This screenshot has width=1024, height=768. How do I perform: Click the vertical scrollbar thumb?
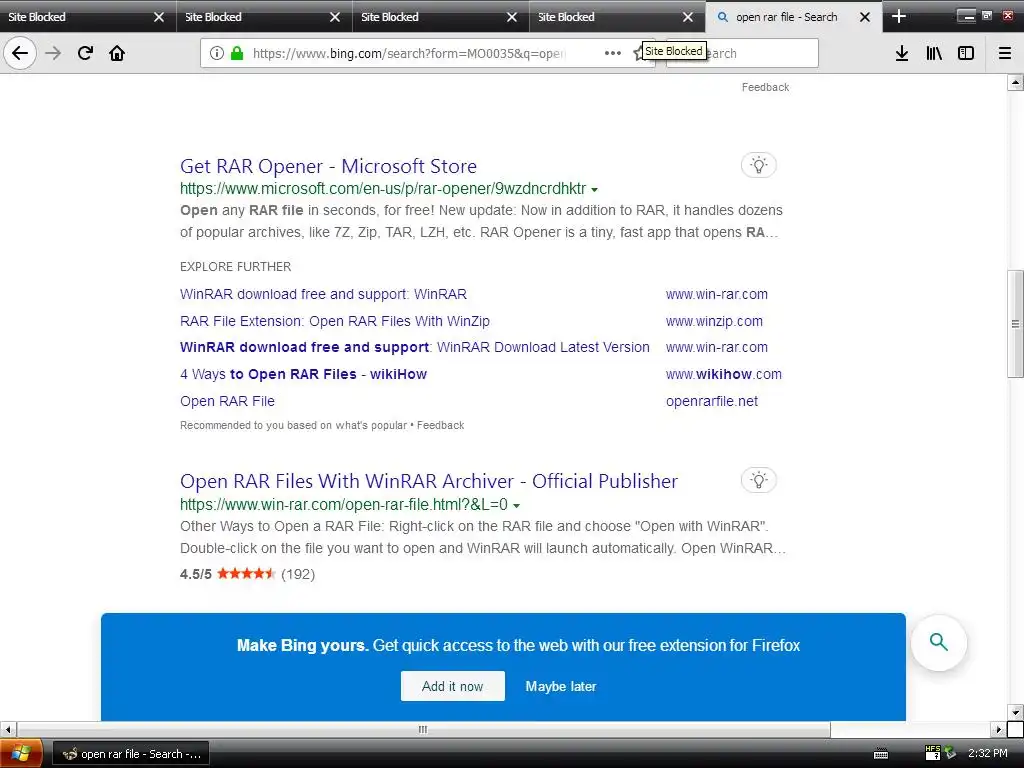pyautogui.click(x=1015, y=323)
